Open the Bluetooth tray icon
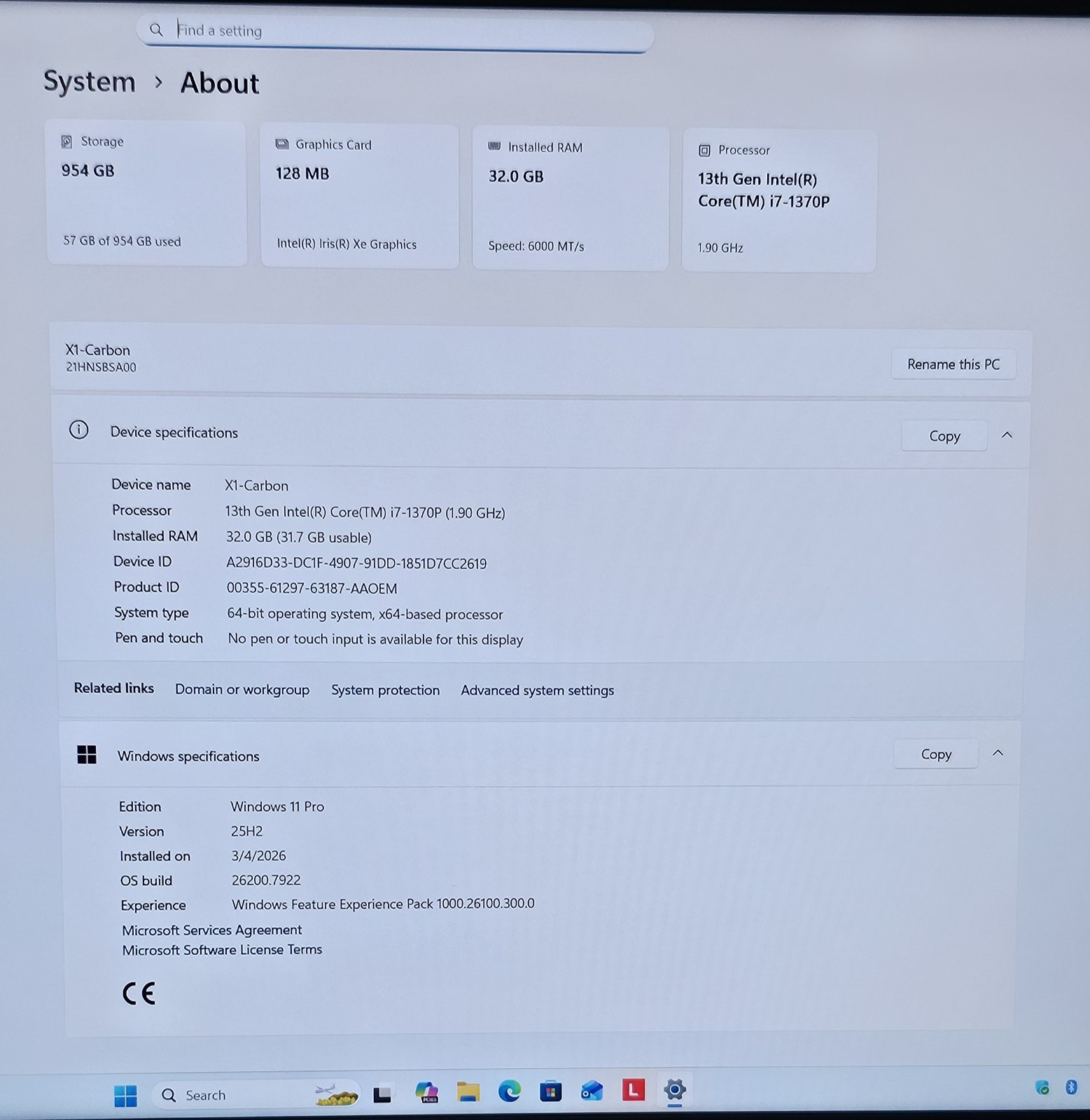The height and width of the screenshot is (1120, 1090). [1070, 1087]
